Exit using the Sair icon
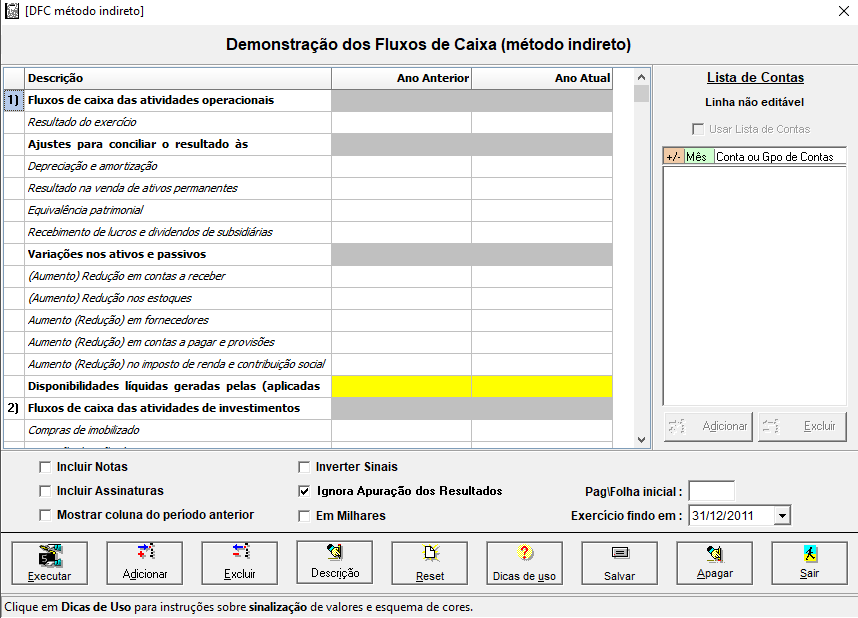Image resolution: width=858 pixels, height=618 pixels. click(x=810, y=553)
